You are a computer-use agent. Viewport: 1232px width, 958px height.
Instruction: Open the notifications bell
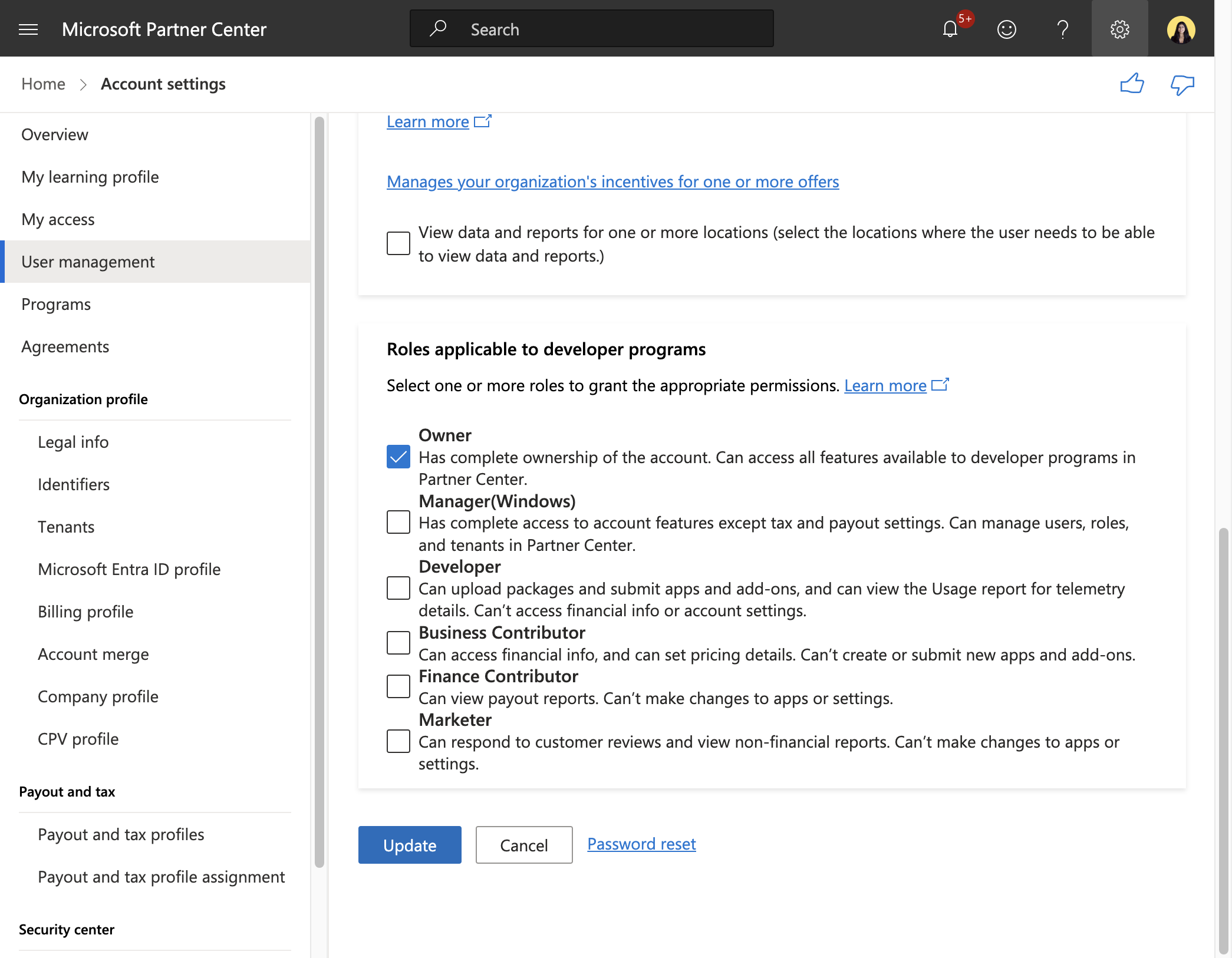tap(950, 29)
